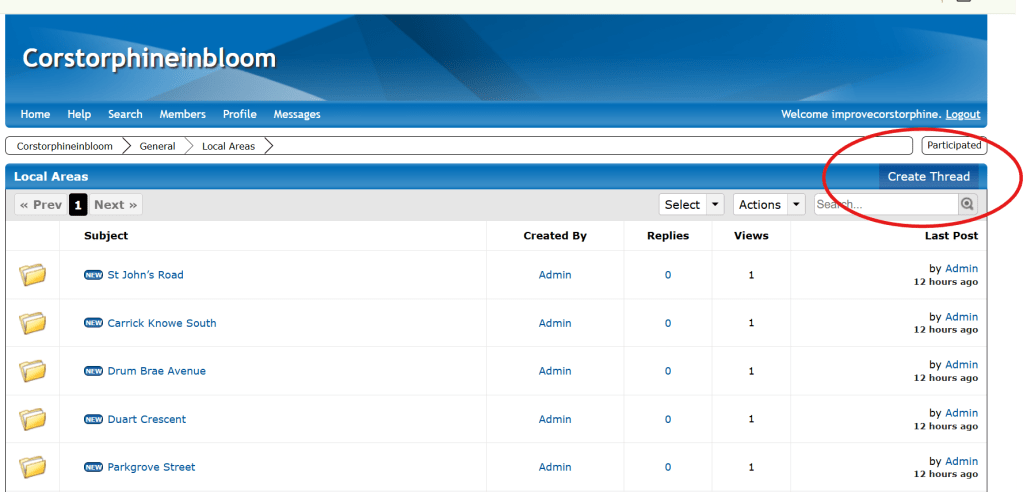Screen dimensions: 1023x492
Task: Click the General breadcrumb
Action: 157,146
